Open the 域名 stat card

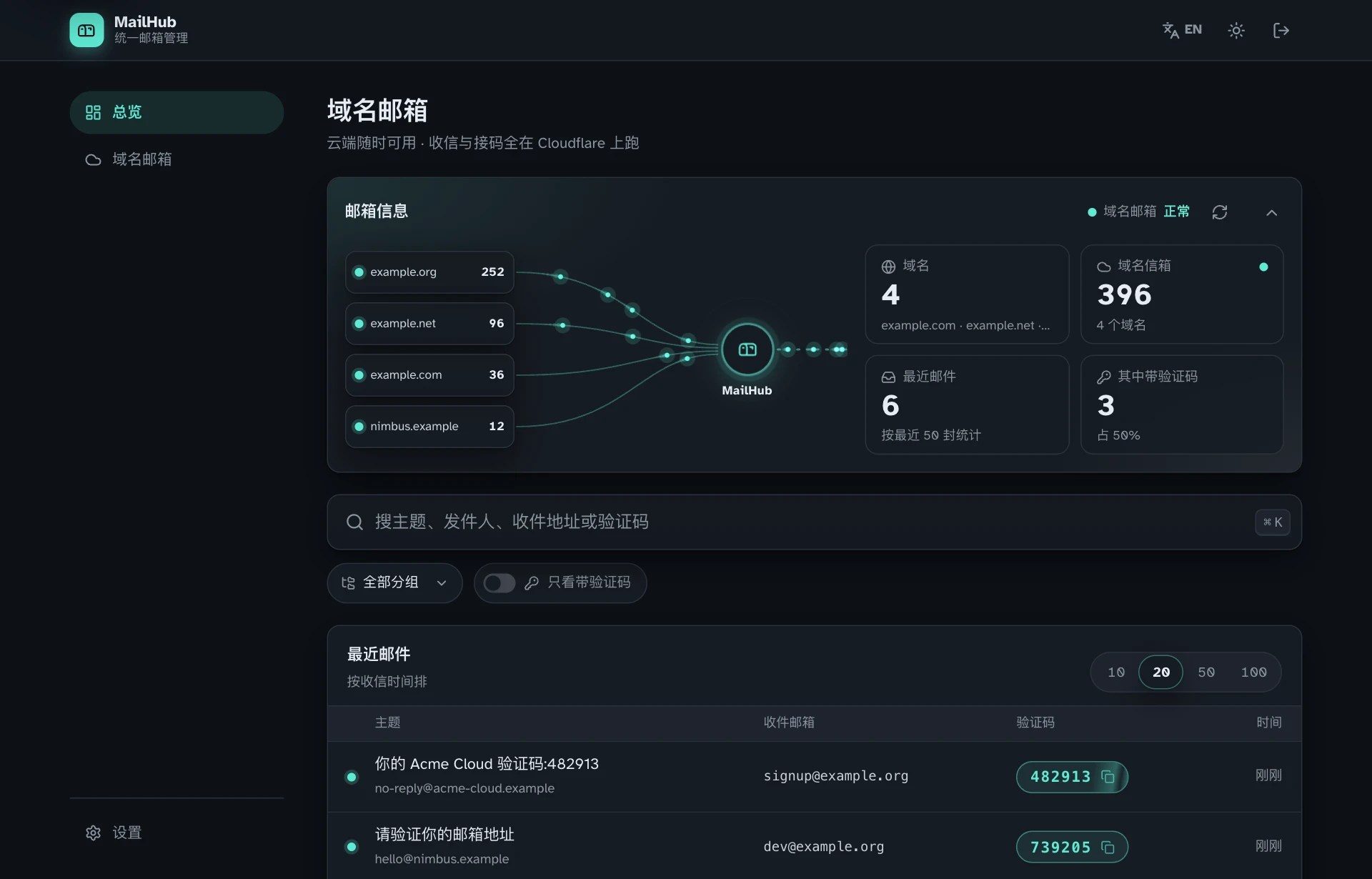point(967,294)
